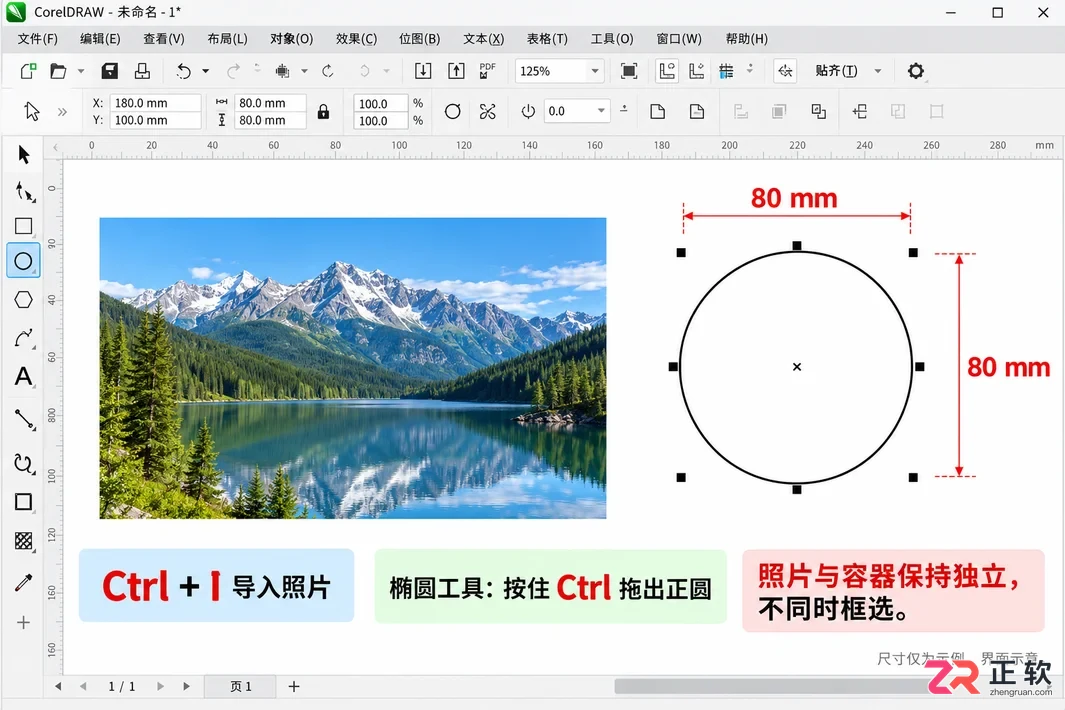Switch to the 页 1 page tab
This screenshot has width=1065, height=710.
(240, 686)
